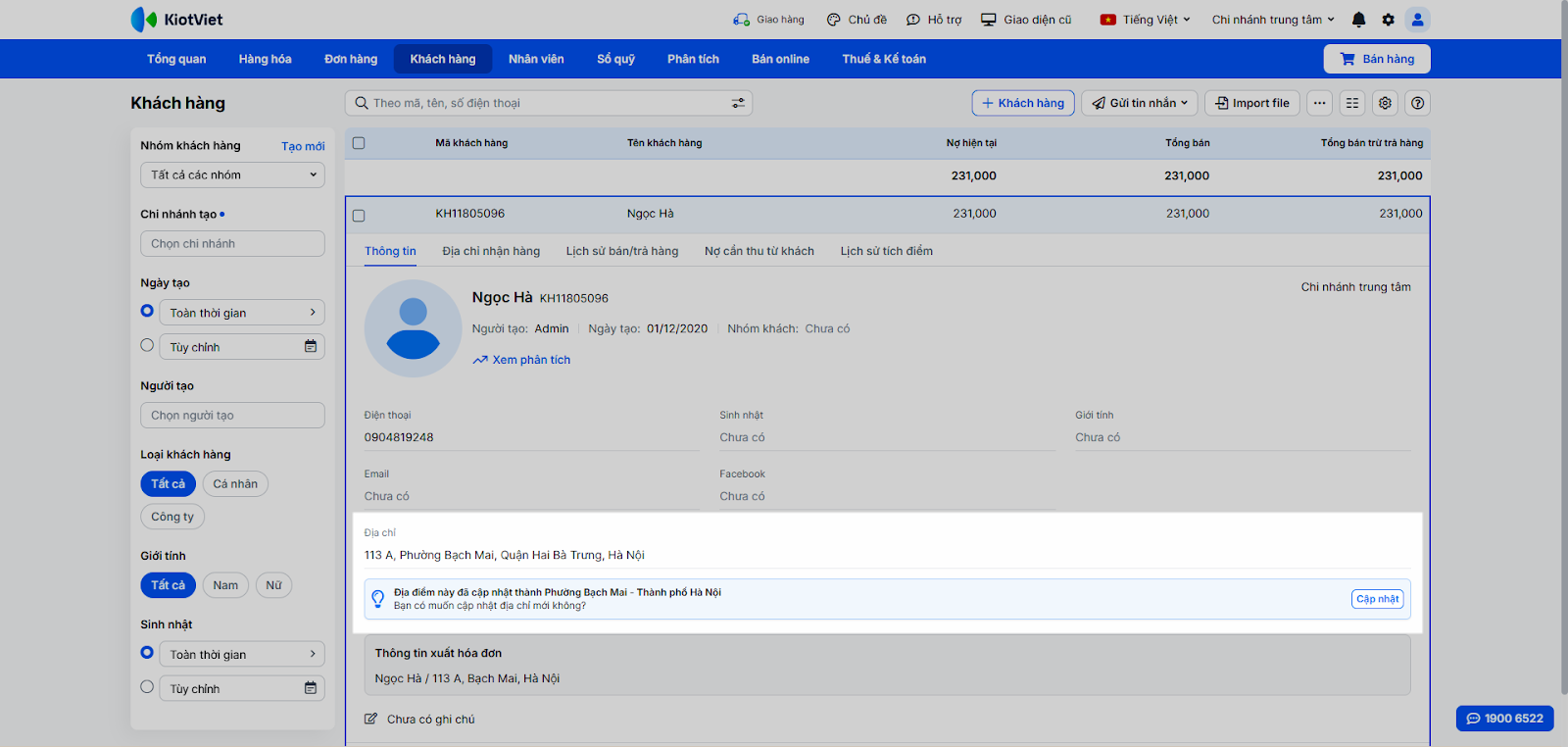Tick the select-all customers checkbox
1568x747 pixels.
359,143
